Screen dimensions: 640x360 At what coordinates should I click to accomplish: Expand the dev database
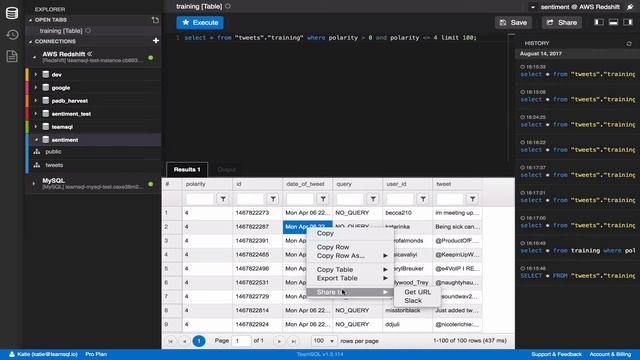pyautogui.click(x=36, y=74)
